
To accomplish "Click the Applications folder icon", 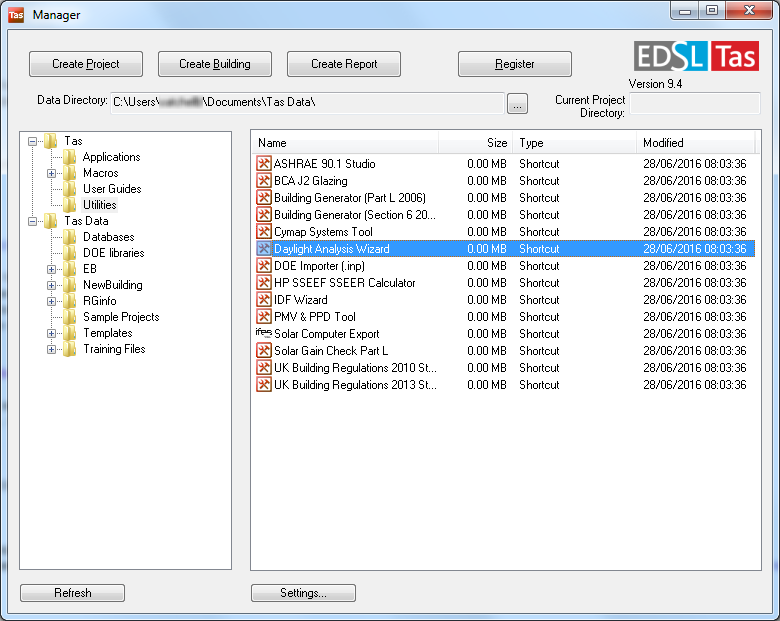I will (70, 157).
